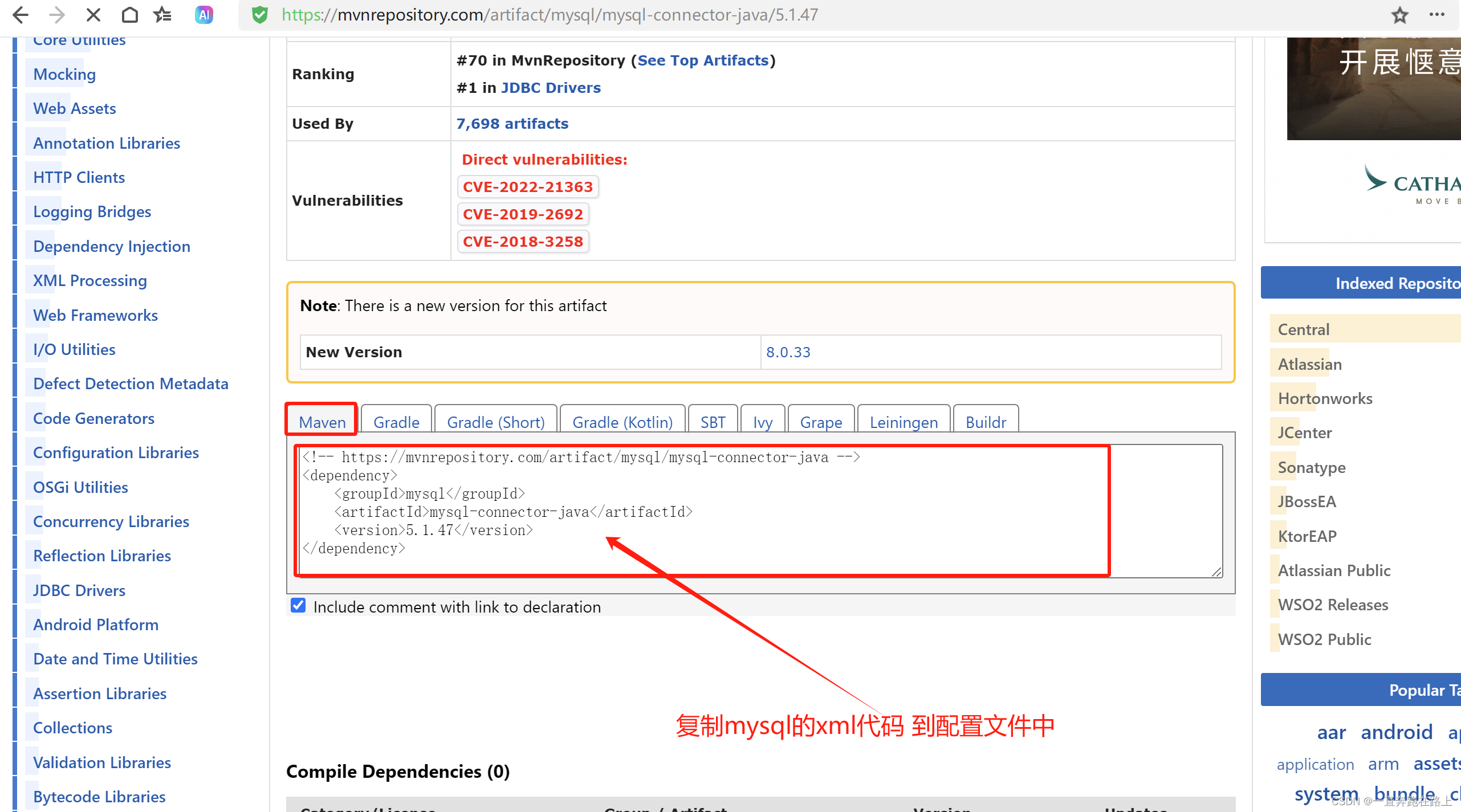Open the SBT tab
Screen dimensions: 1461x812
(x=713, y=422)
